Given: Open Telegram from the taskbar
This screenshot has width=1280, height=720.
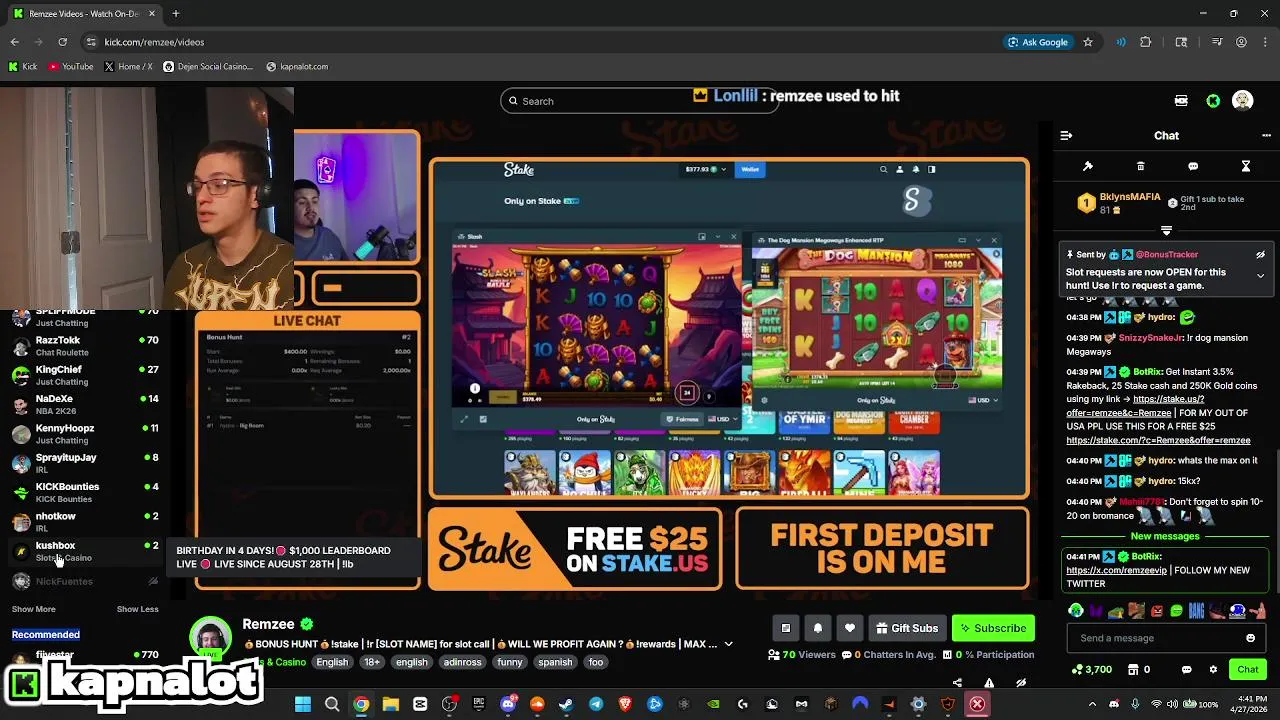Looking at the screenshot, I should pyautogui.click(x=596, y=704).
